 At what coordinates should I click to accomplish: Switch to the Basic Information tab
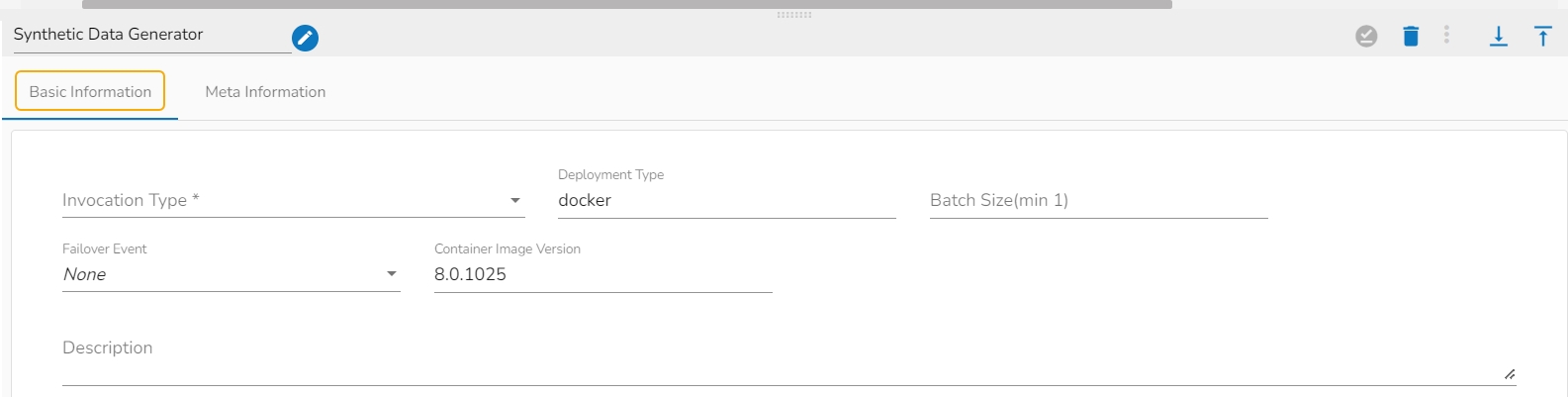tap(90, 91)
